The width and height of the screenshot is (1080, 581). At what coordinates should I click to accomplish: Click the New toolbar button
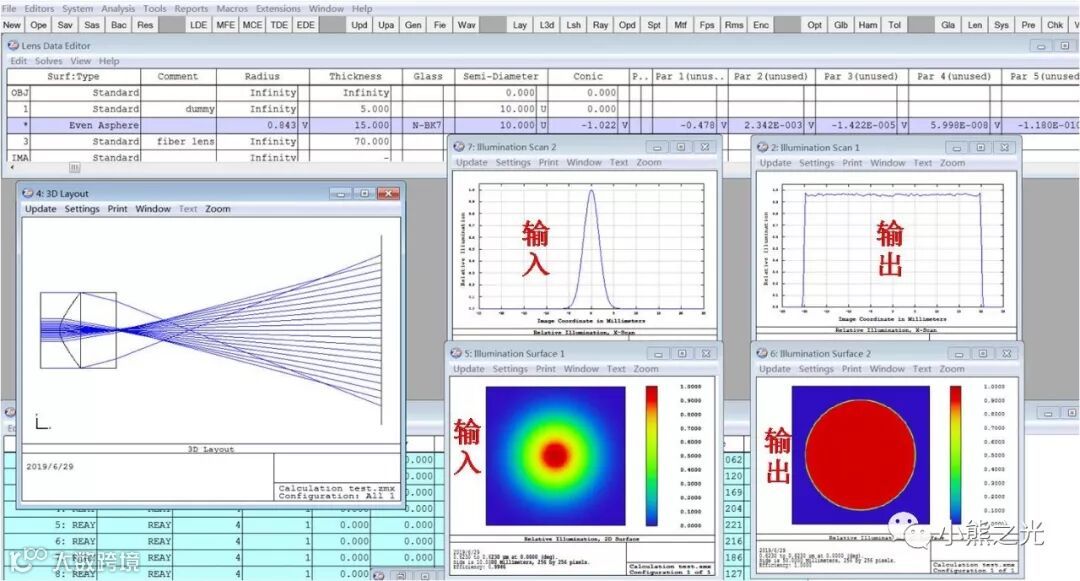(12, 25)
